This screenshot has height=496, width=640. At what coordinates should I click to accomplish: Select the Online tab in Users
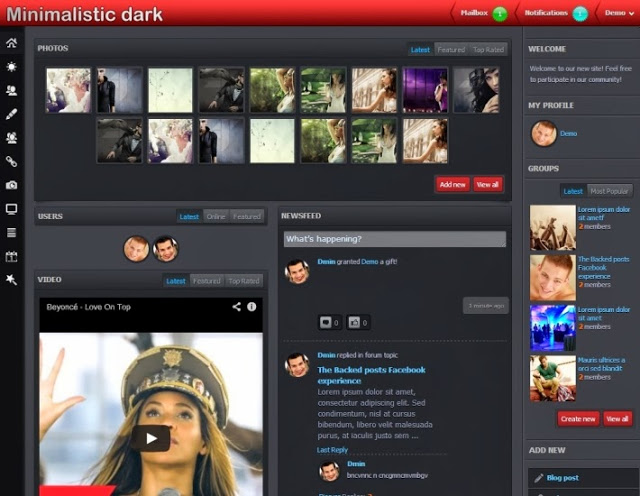(215, 216)
